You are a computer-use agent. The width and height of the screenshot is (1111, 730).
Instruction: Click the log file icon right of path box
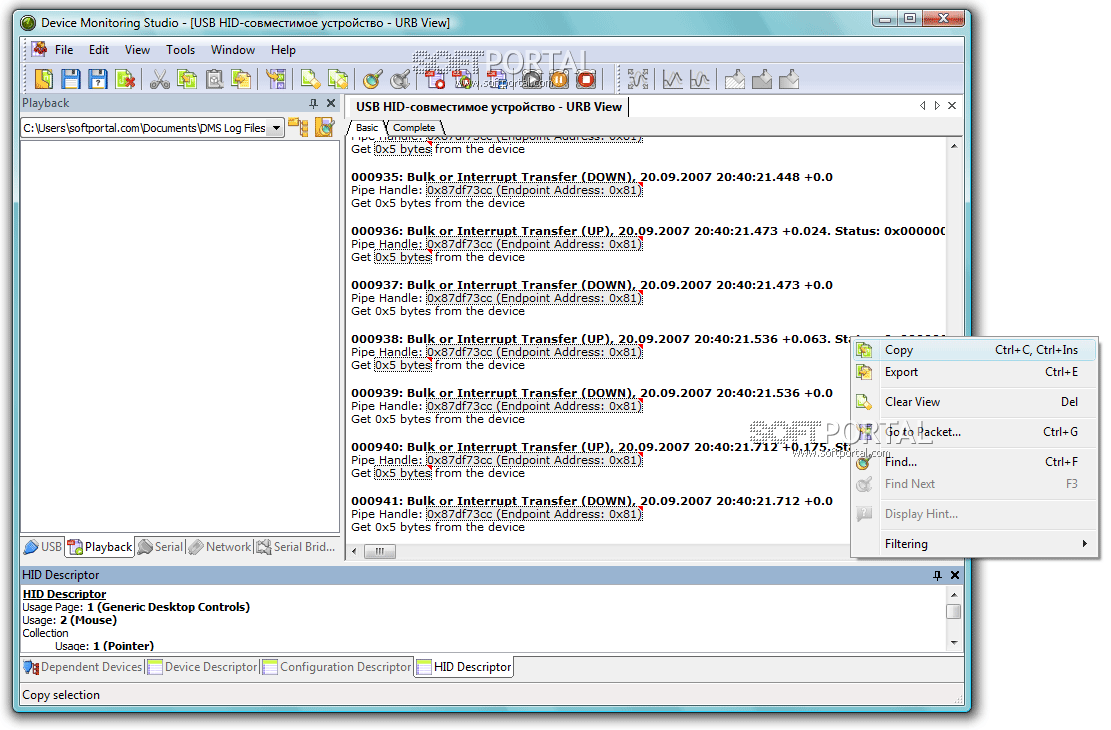pyautogui.click(x=325, y=128)
